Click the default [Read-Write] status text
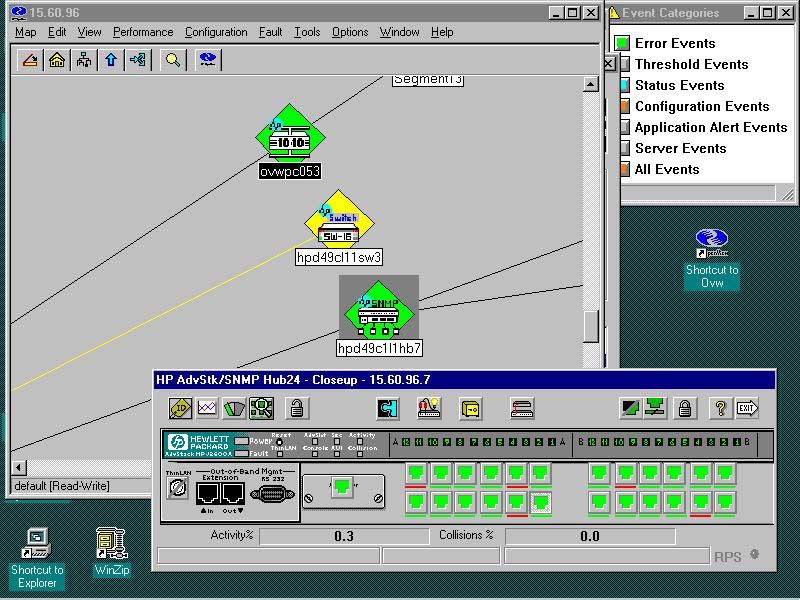This screenshot has height=600, width=800. 62,486
